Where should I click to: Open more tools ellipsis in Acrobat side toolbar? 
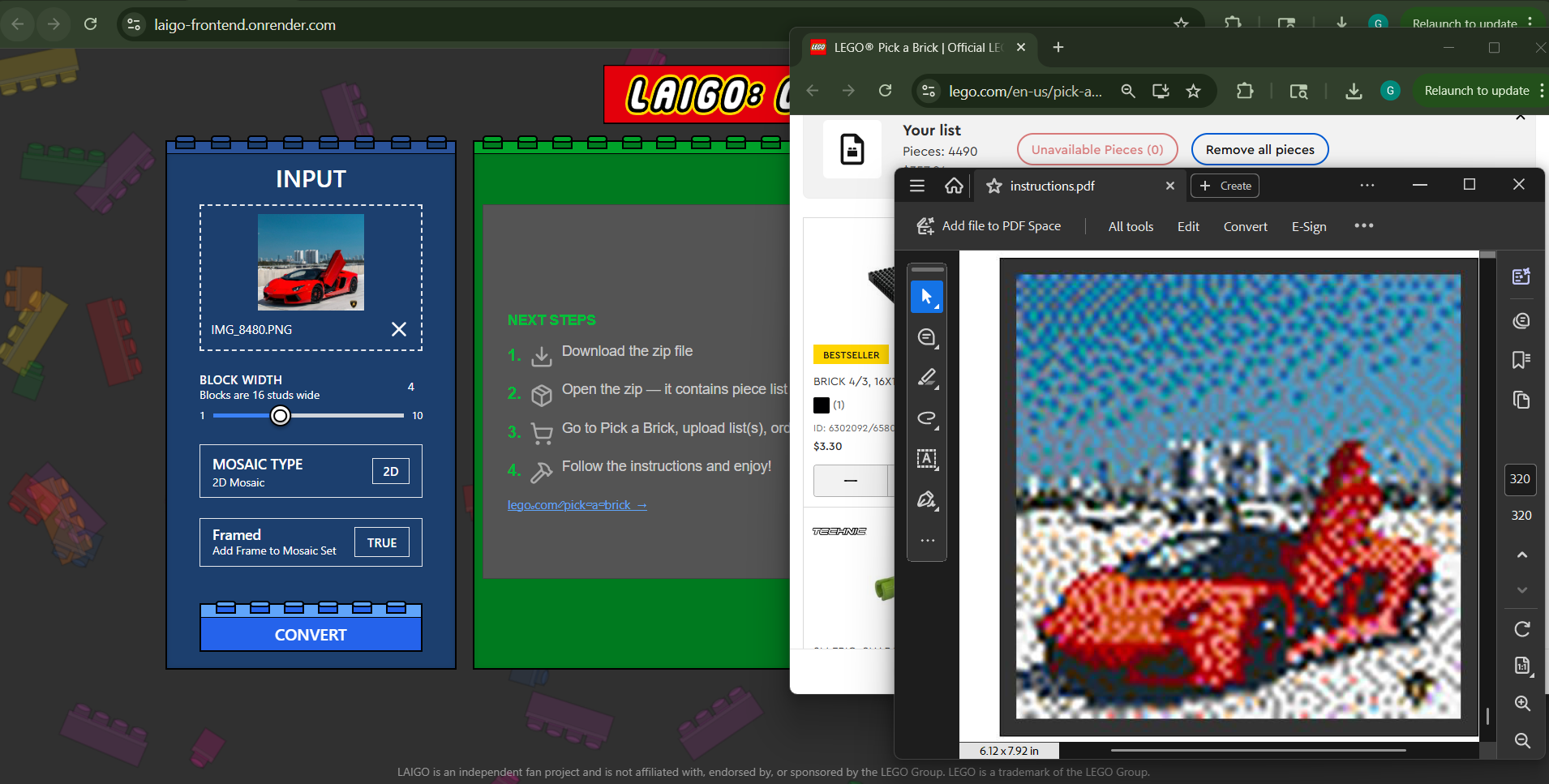pyautogui.click(x=927, y=540)
